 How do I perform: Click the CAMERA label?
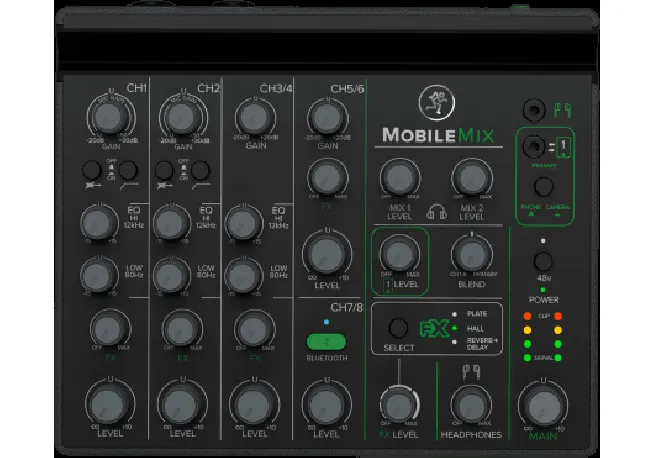point(558,207)
